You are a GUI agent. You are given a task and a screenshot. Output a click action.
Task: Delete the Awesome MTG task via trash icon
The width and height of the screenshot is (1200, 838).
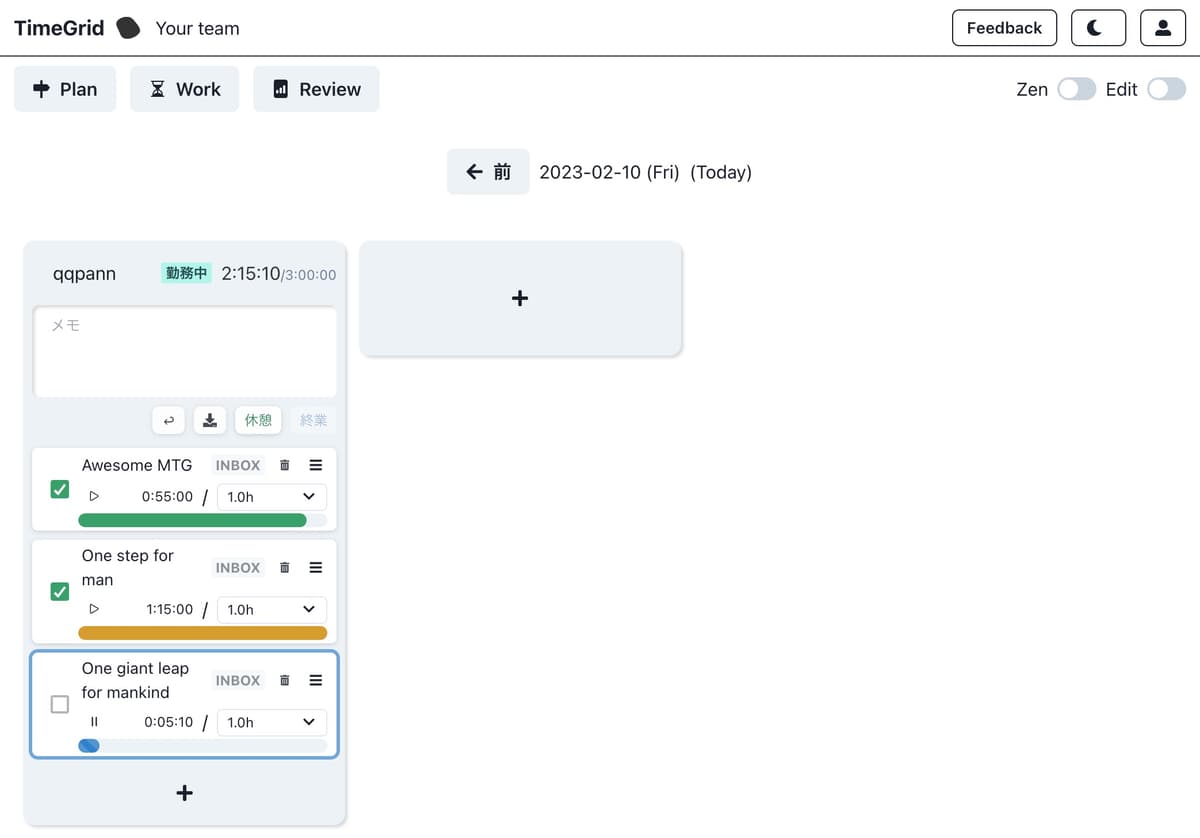click(x=284, y=464)
